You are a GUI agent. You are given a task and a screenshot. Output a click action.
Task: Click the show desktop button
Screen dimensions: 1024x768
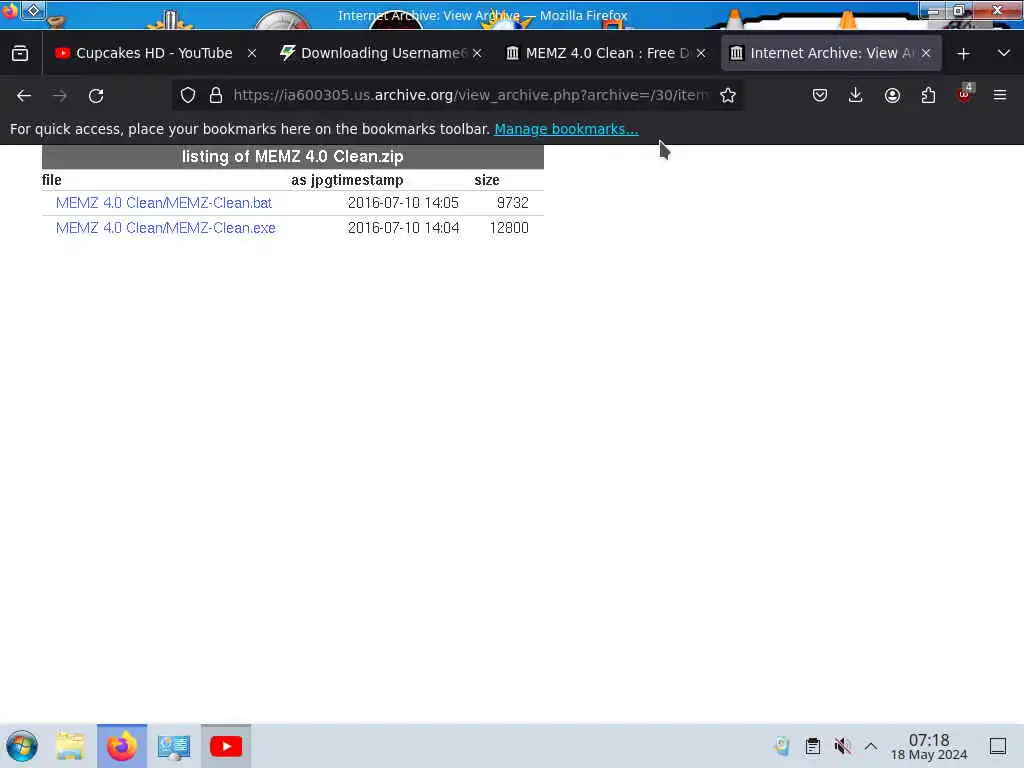click(998, 746)
